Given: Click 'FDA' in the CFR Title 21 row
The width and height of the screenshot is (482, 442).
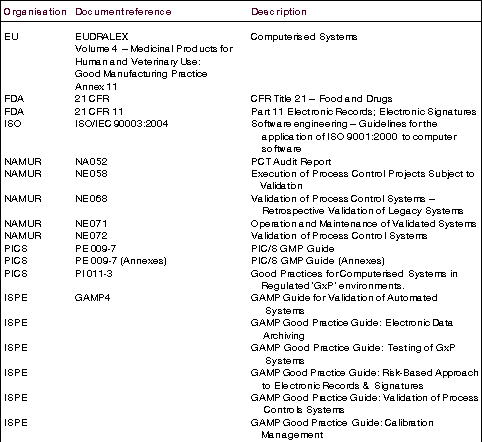Looking at the screenshot, I should click(14, 99).
